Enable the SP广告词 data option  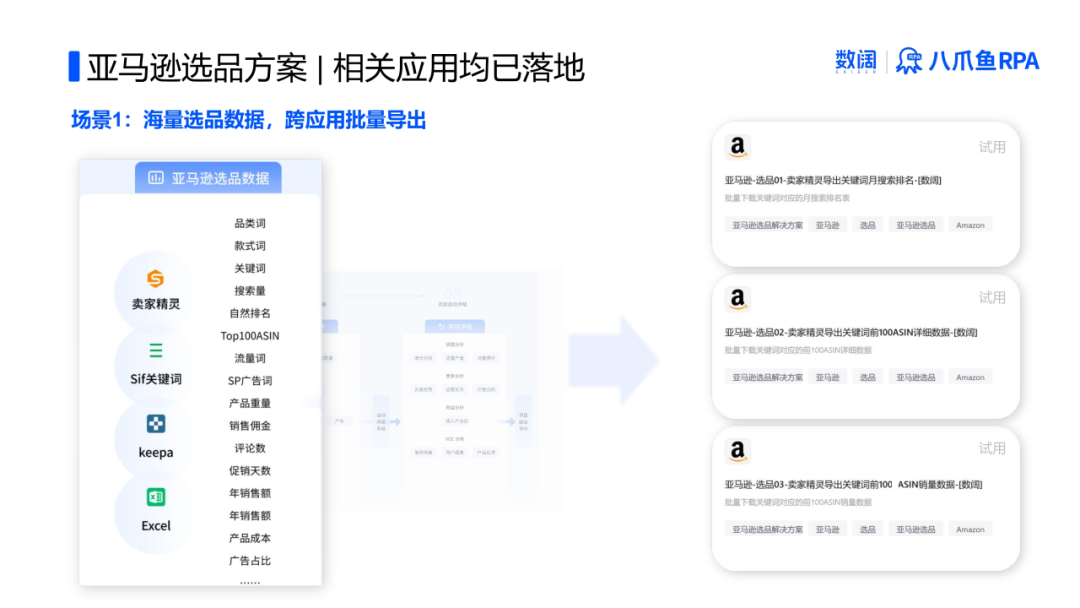[x=253, y=380]
